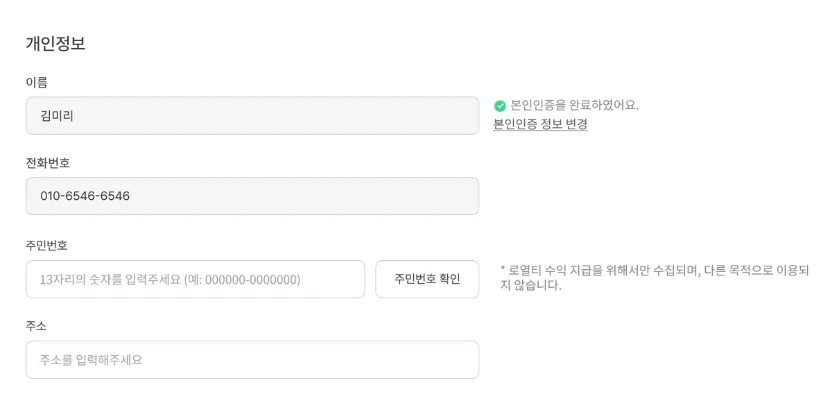838x408 pixels.
Task: Click the 이름 field label
Action: tap(36, 82)
